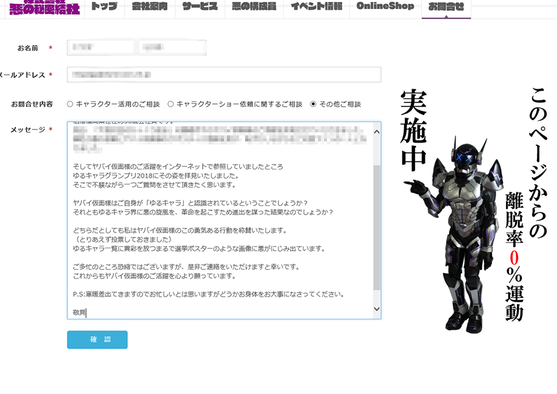
Task: Open the OnlineShop link
Action: pyautogui.click(x=385, y=6)
